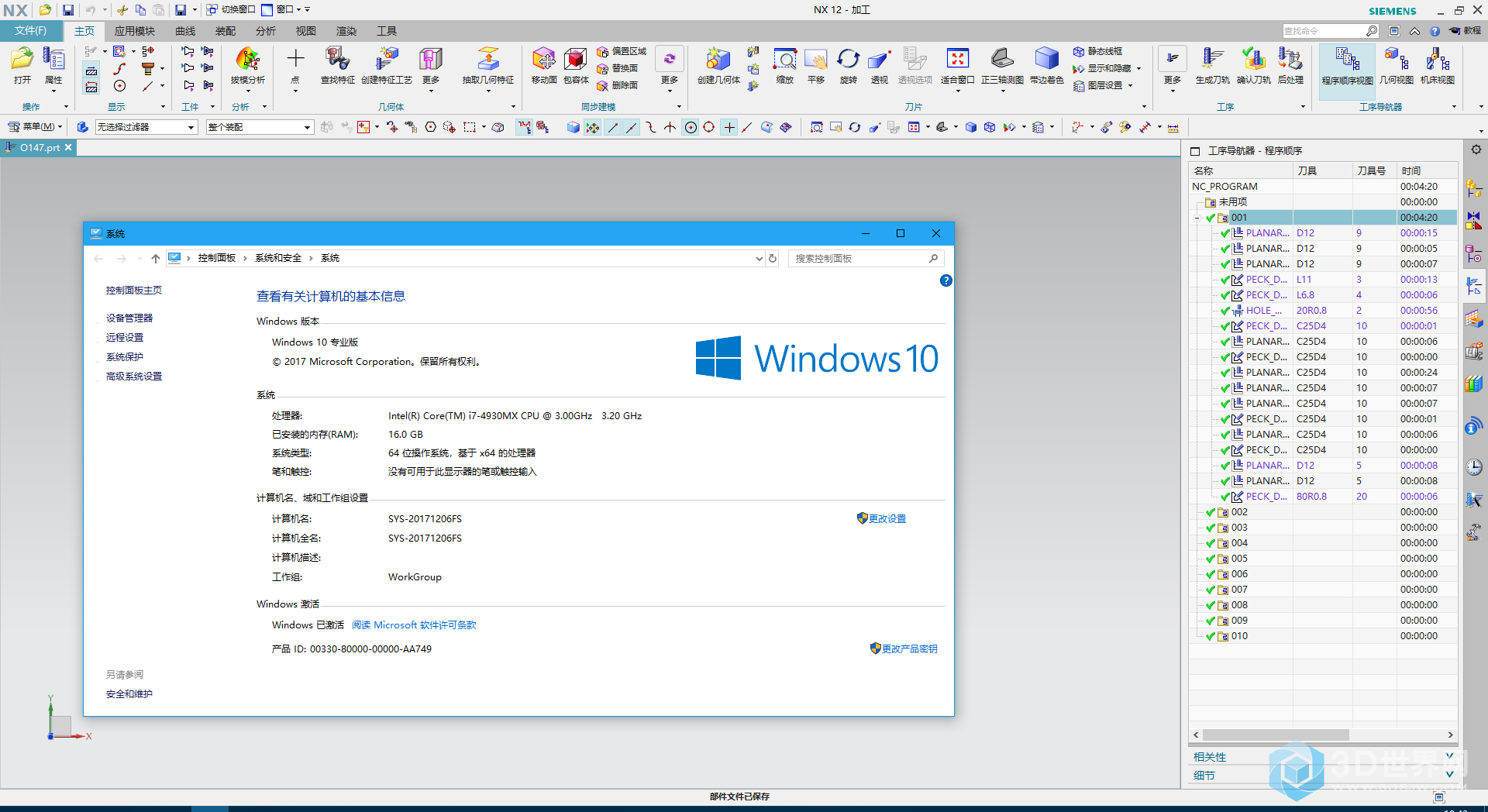
Task: Click 创建几何体 create geometry icon
Action: point(718,65)
